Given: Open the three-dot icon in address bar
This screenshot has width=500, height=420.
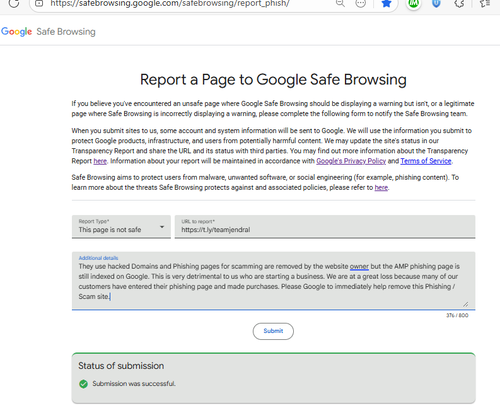Looking at the screenshot, I should 361,3.
